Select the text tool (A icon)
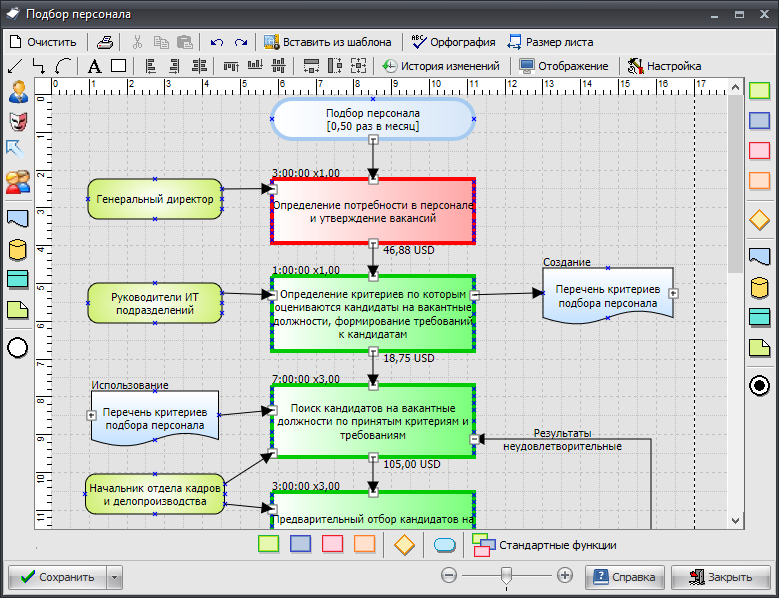This screenshot has height=598, width=779. tap(94, 67)
